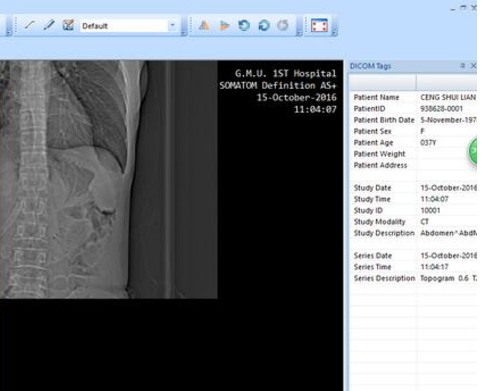
Task: Expand the fullscreen toolbar overflow arrow
Action: 335,33
